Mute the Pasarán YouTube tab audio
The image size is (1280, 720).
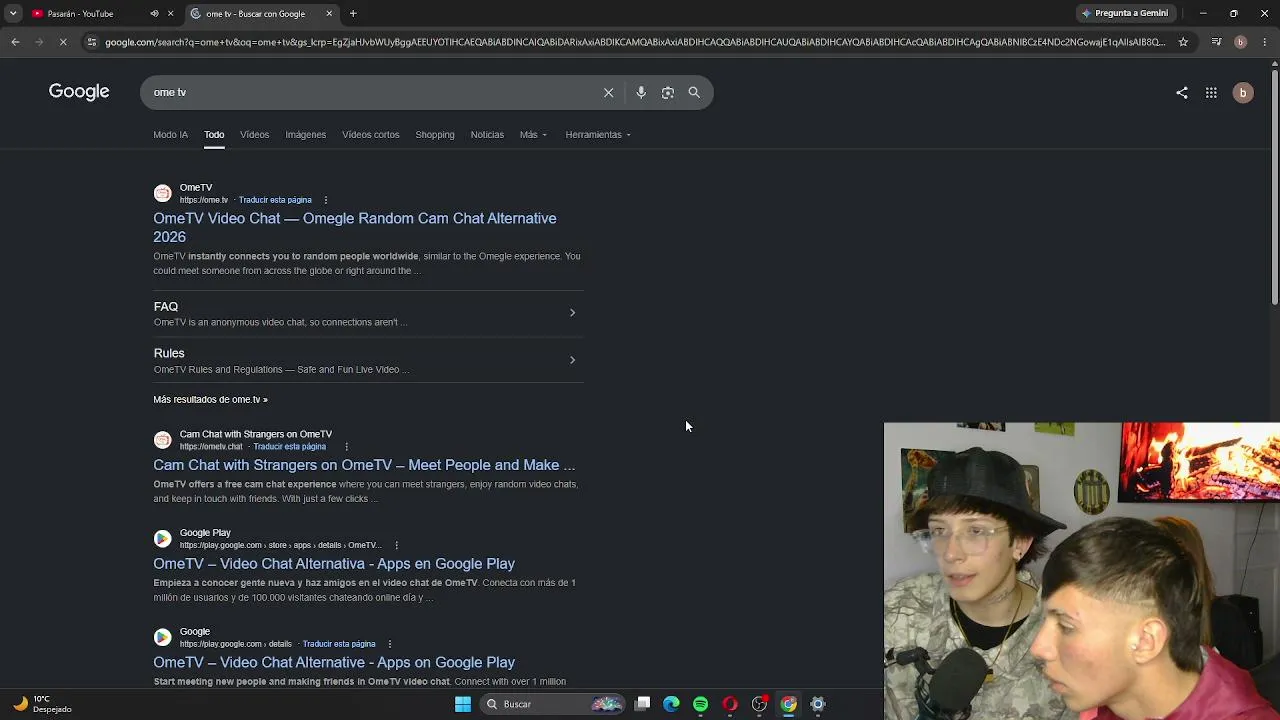154,14
